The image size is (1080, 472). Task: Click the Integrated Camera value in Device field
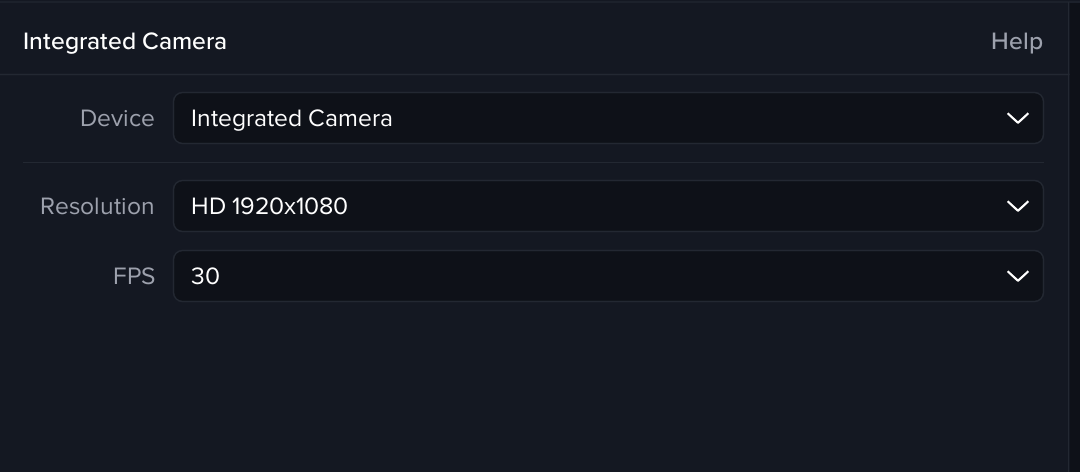291,118
